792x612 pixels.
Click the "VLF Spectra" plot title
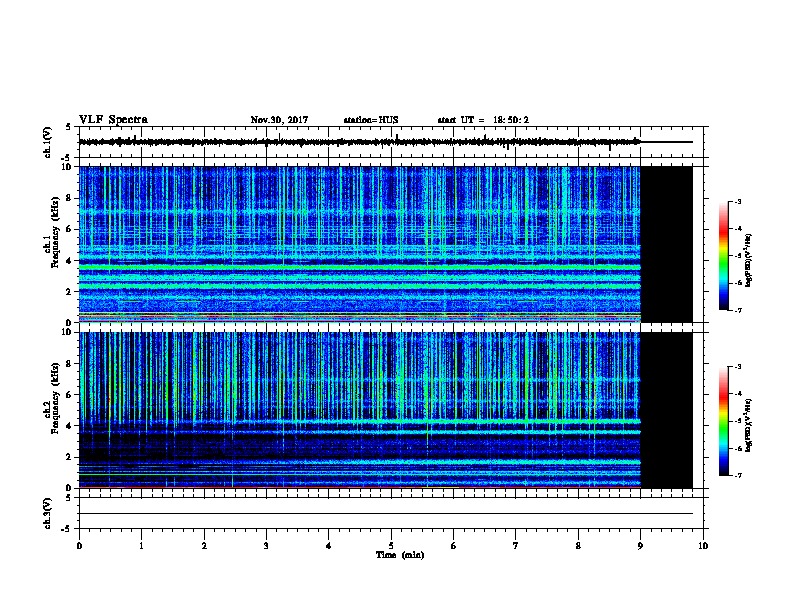click(113, 120)
